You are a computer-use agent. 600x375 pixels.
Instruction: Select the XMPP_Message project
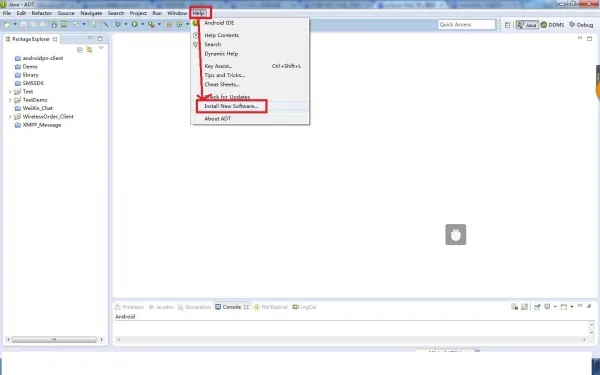tap(38, 125)
